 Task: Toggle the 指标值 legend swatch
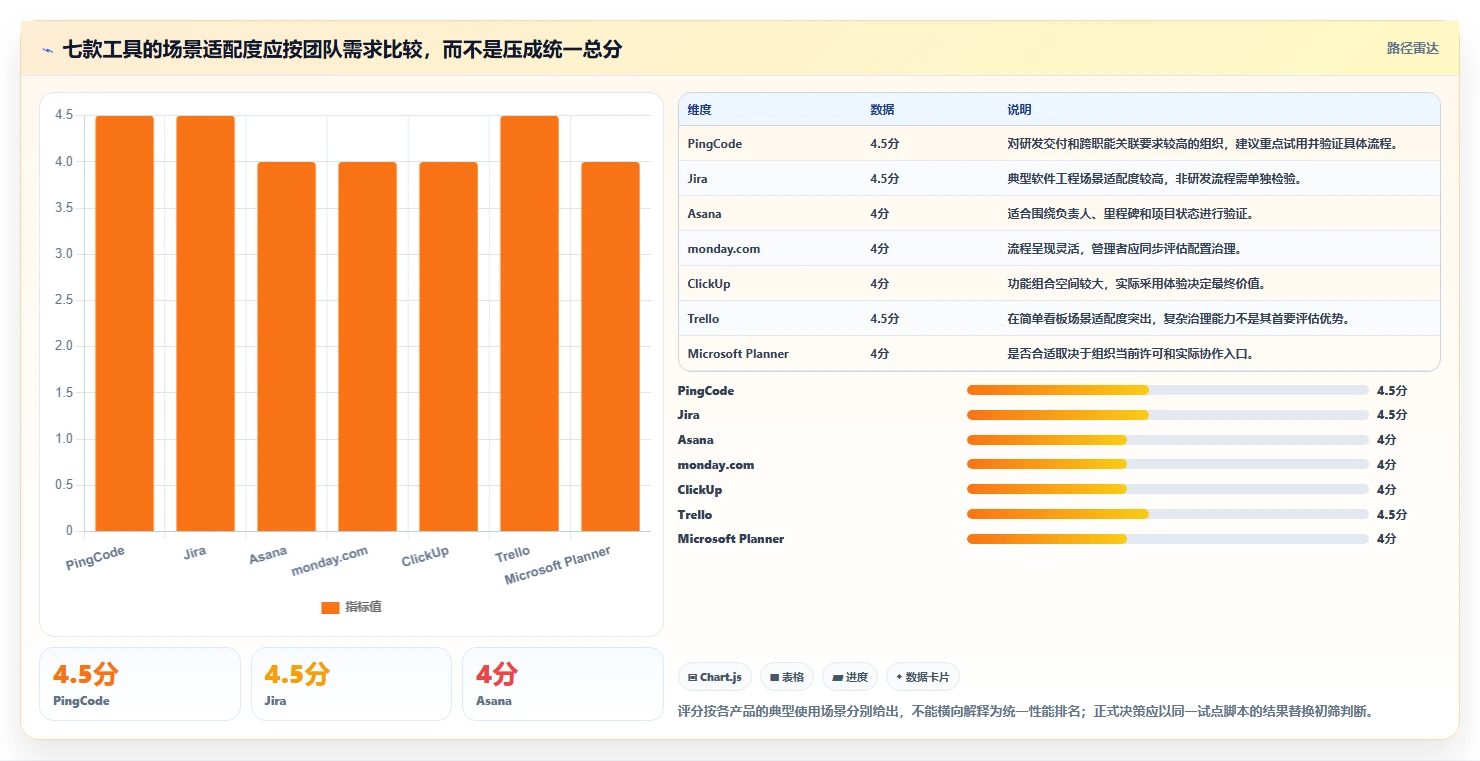point(330,607)
